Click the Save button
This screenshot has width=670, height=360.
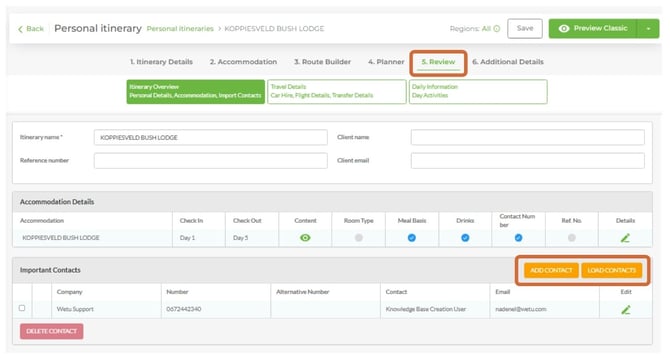pos(525,29)
